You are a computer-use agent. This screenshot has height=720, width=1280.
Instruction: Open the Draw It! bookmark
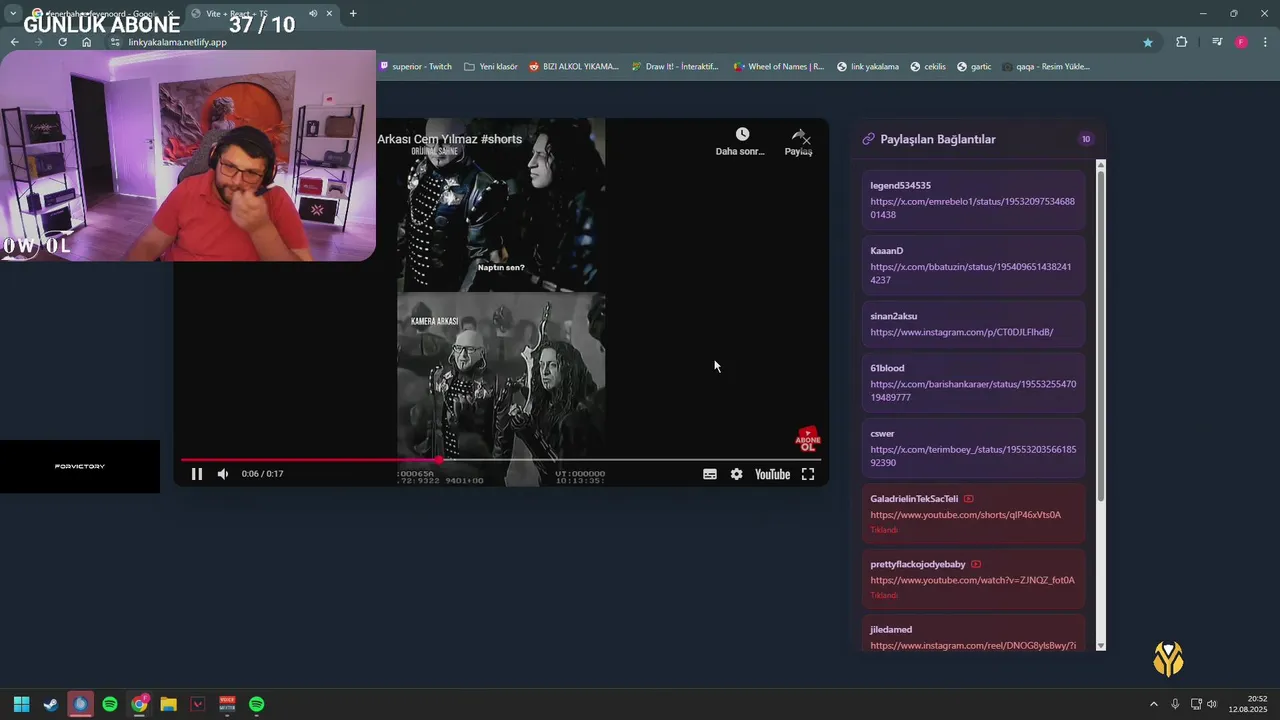coord(675,67)
